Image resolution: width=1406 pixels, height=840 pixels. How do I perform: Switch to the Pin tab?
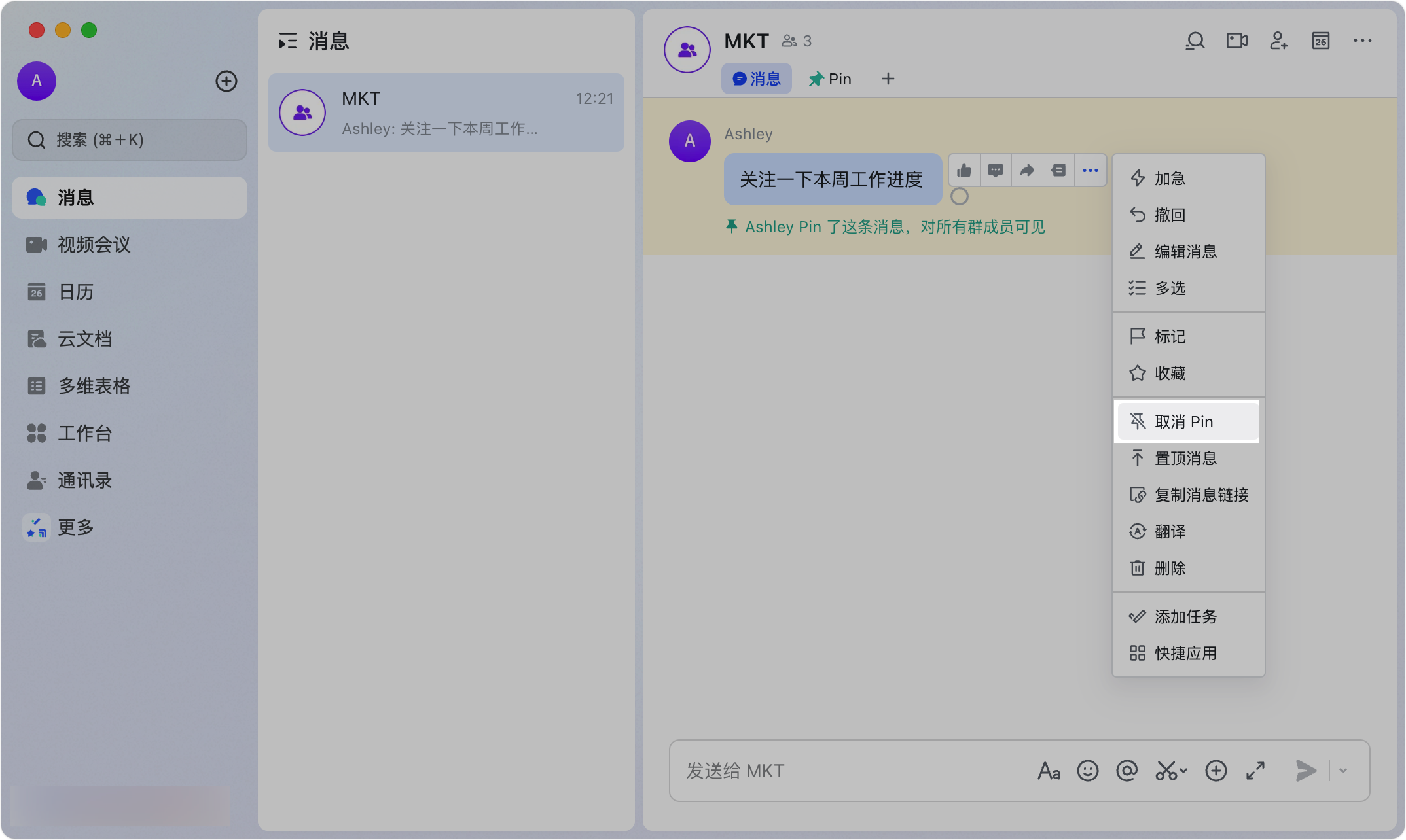(x=830, y=79)
